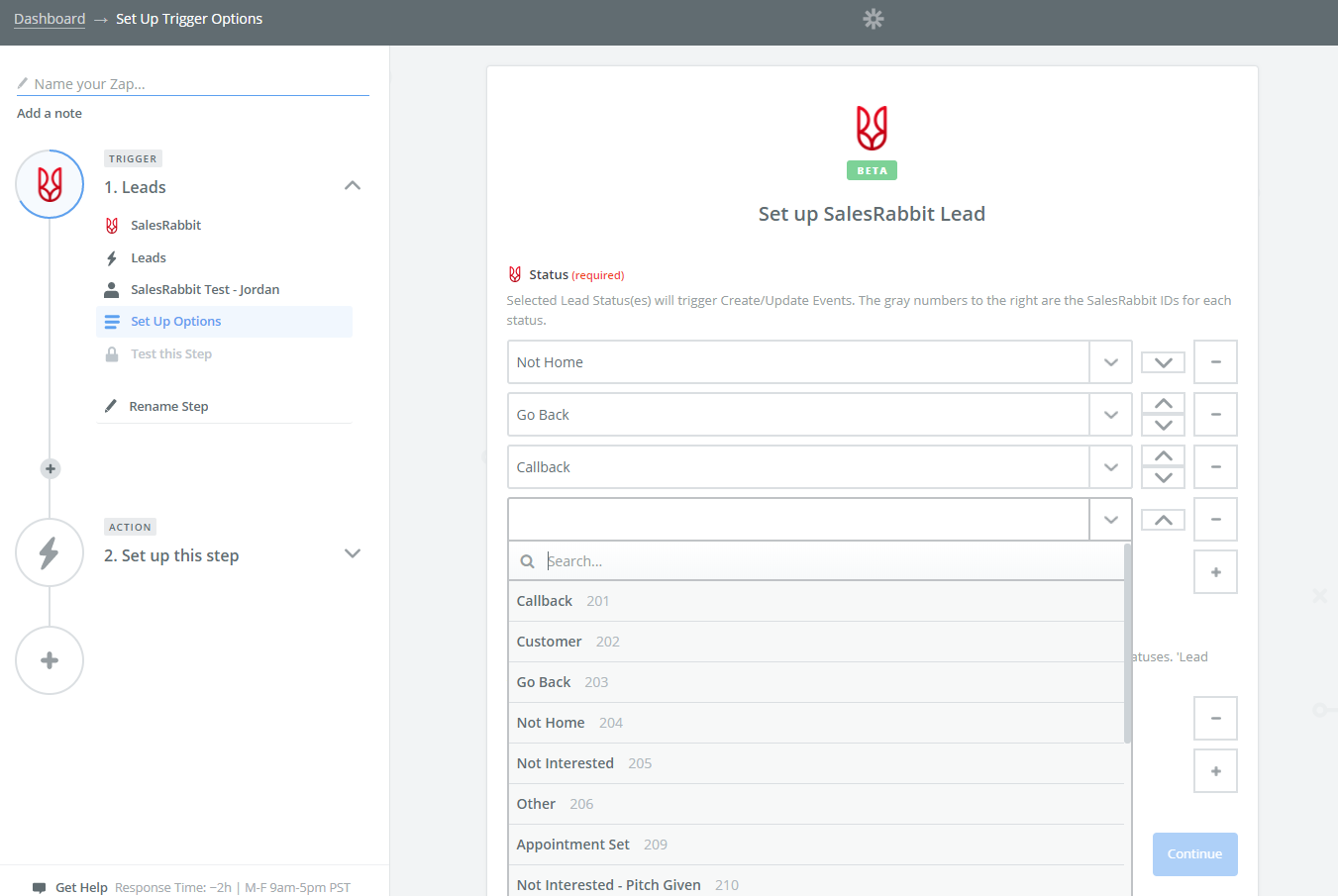Screen dimensions: 1338x896
Task: Open the Callback status dropdown
Action: point(1110,467)
